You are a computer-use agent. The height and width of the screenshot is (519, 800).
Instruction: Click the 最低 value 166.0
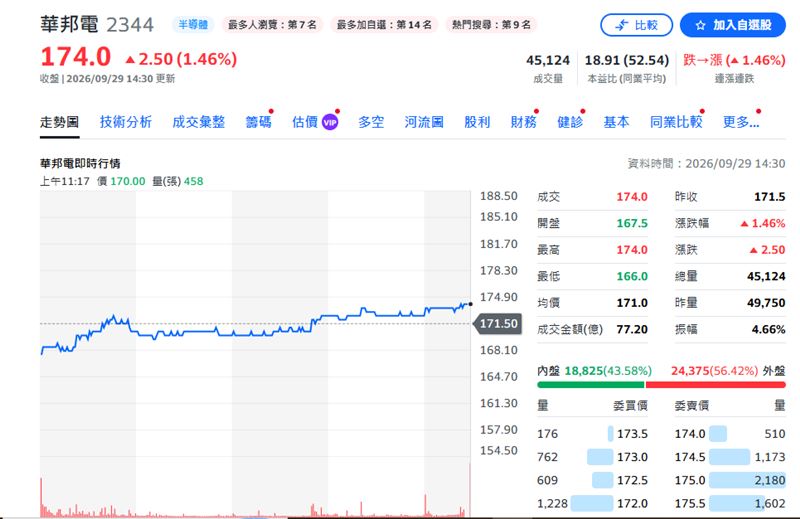(632, 276)
